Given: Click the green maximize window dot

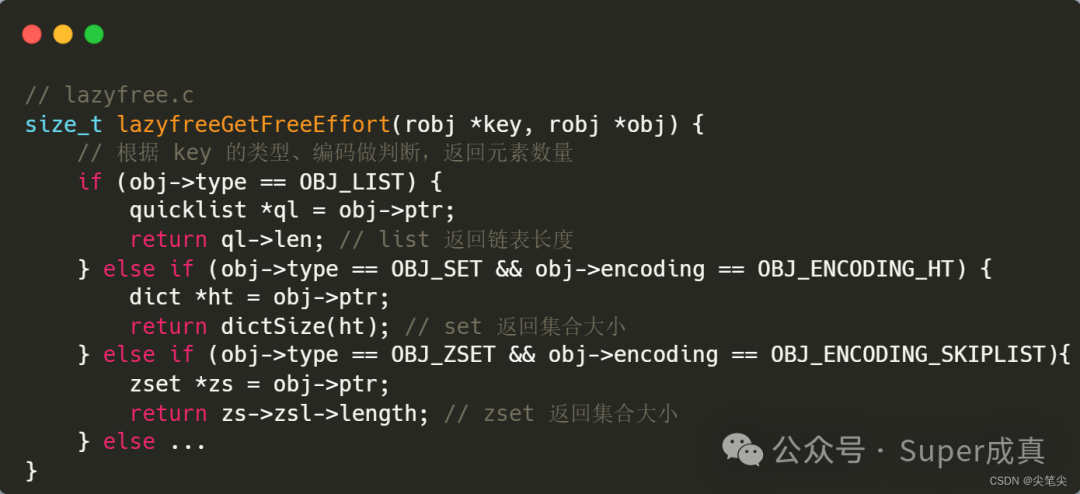Looking at the screenshot, I should tap(94, 34).
